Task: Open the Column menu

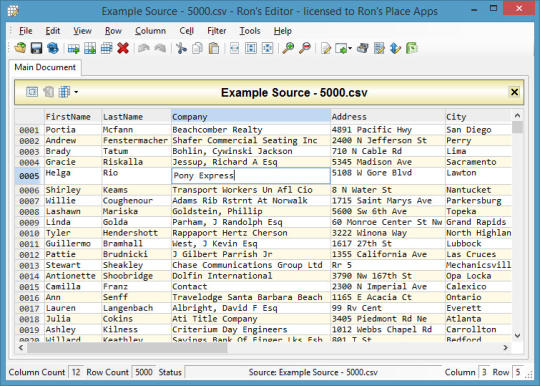Action: click(x=150, y=31)
